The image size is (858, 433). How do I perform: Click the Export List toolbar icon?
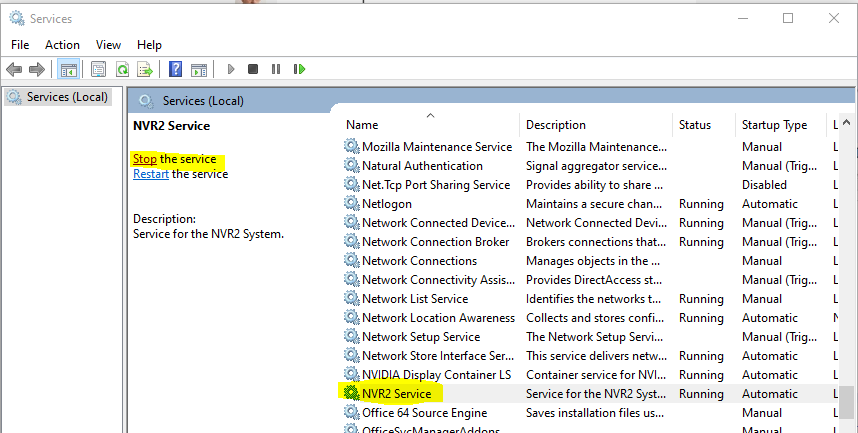coord(145,69)
